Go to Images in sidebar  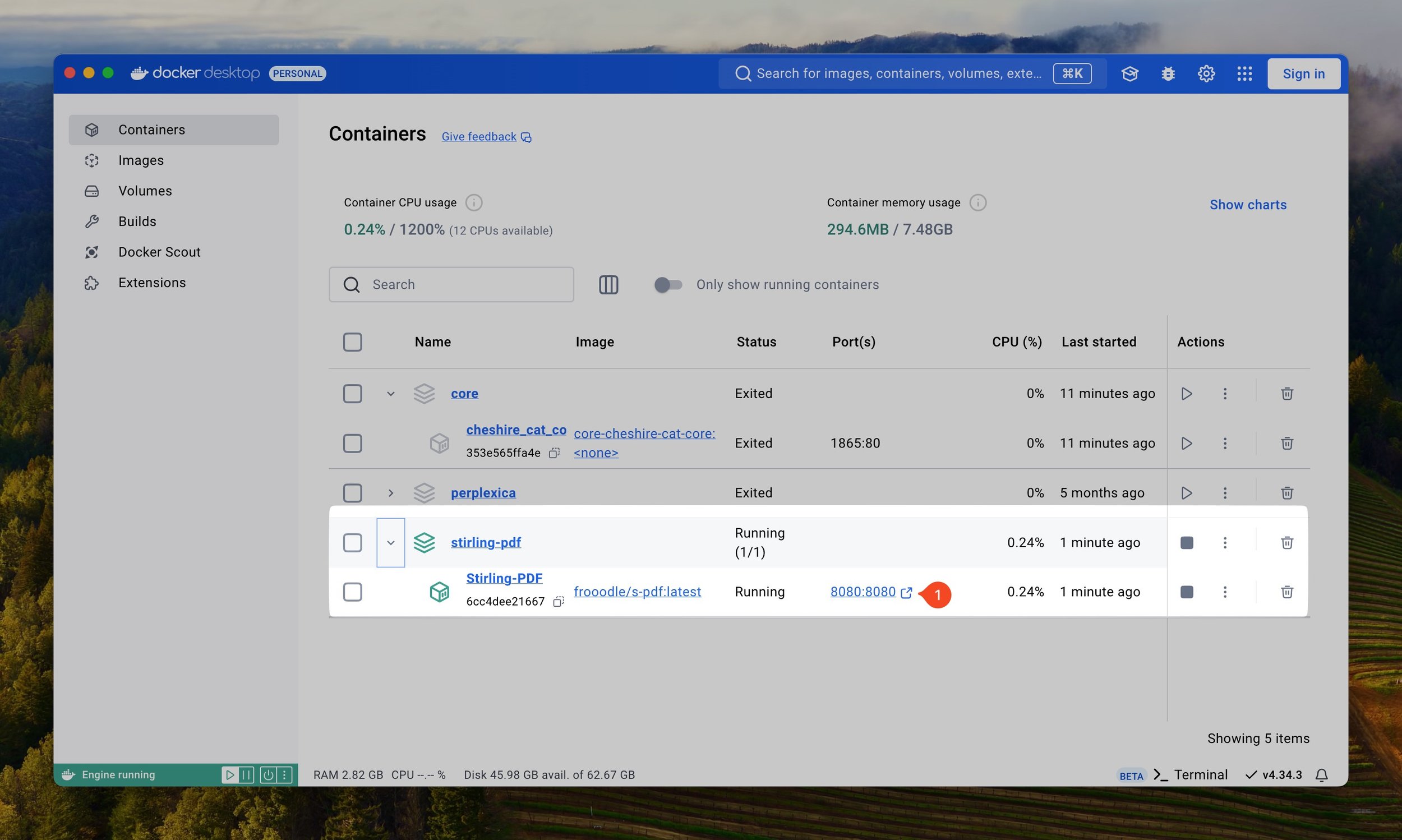[174, 161]
